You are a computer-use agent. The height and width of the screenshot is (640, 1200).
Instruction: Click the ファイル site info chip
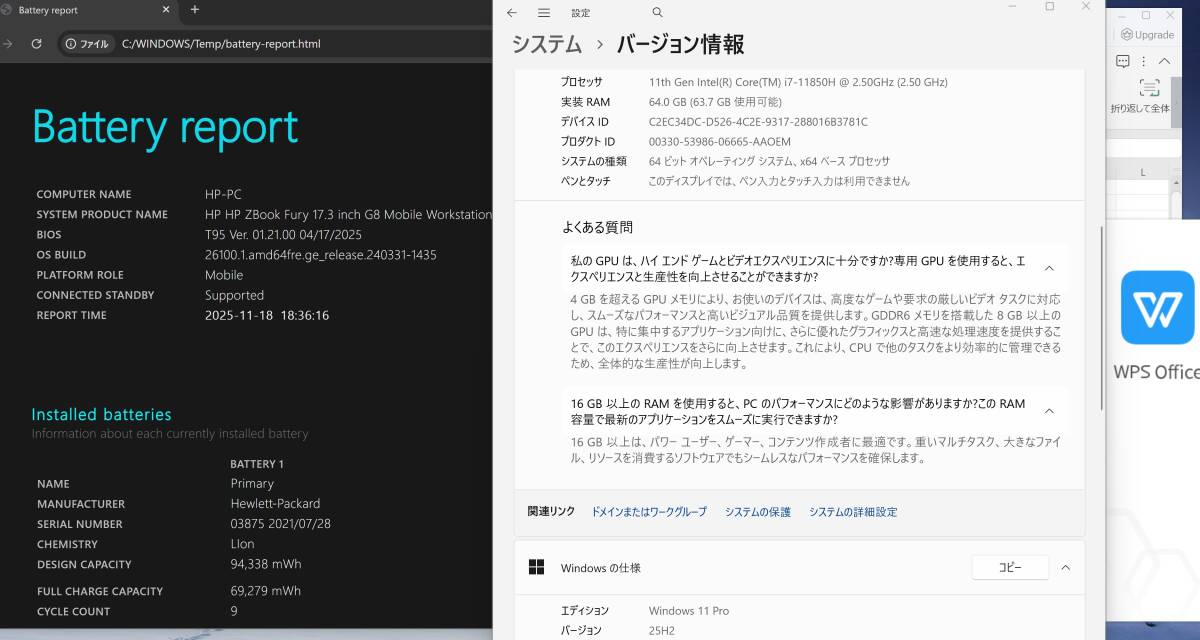coord(86,44)
